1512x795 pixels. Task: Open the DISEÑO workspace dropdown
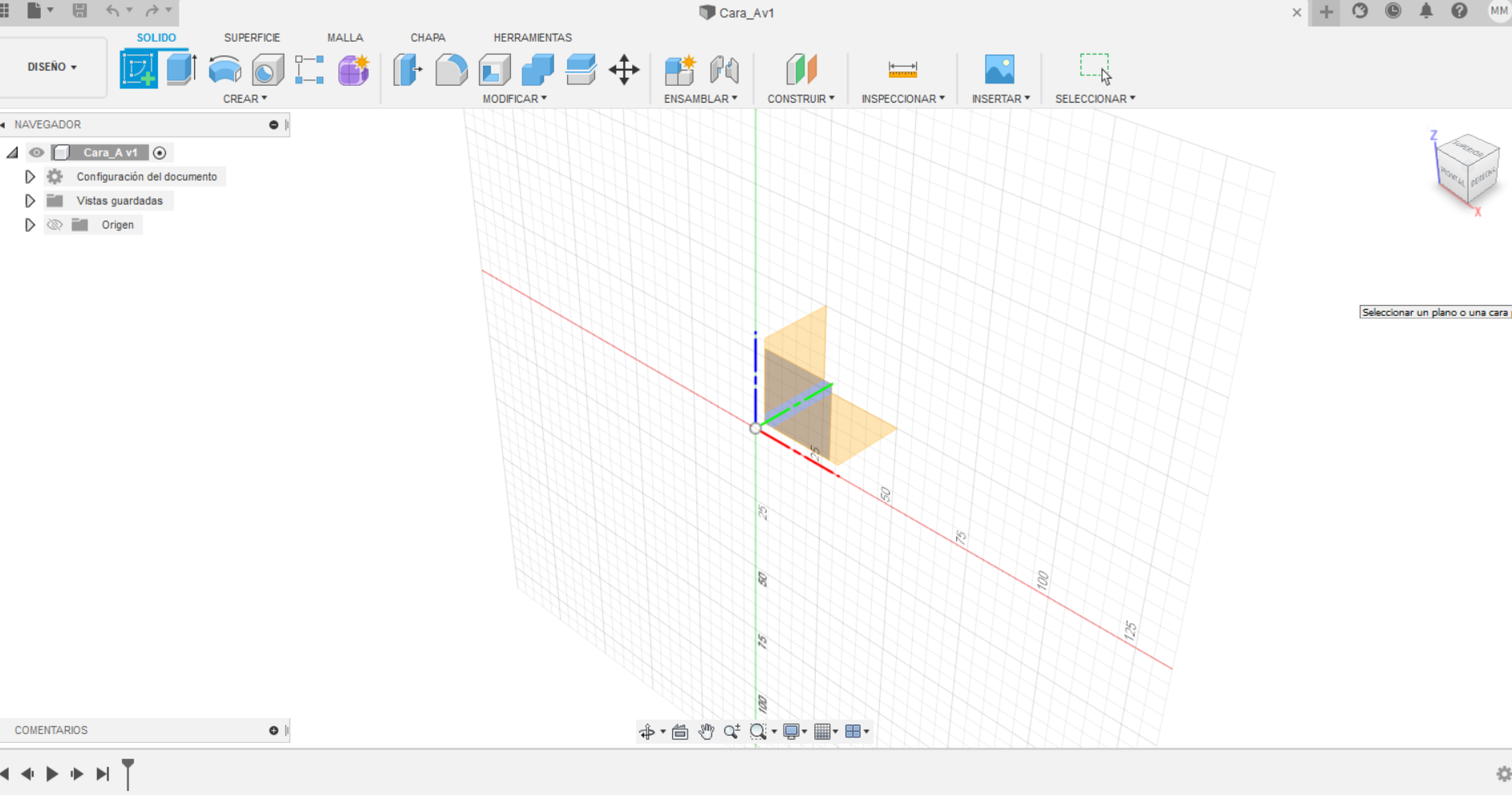(53, 67)
